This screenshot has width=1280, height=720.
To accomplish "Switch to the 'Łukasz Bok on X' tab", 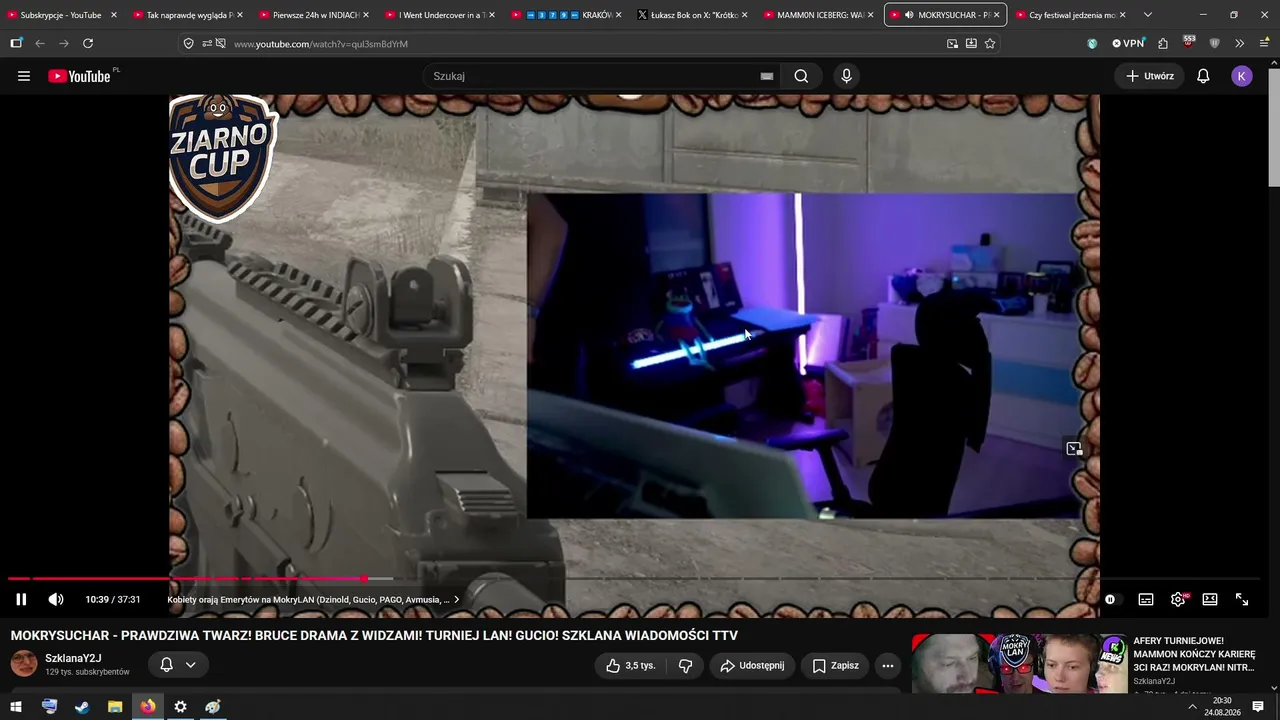I will (692, 15).
